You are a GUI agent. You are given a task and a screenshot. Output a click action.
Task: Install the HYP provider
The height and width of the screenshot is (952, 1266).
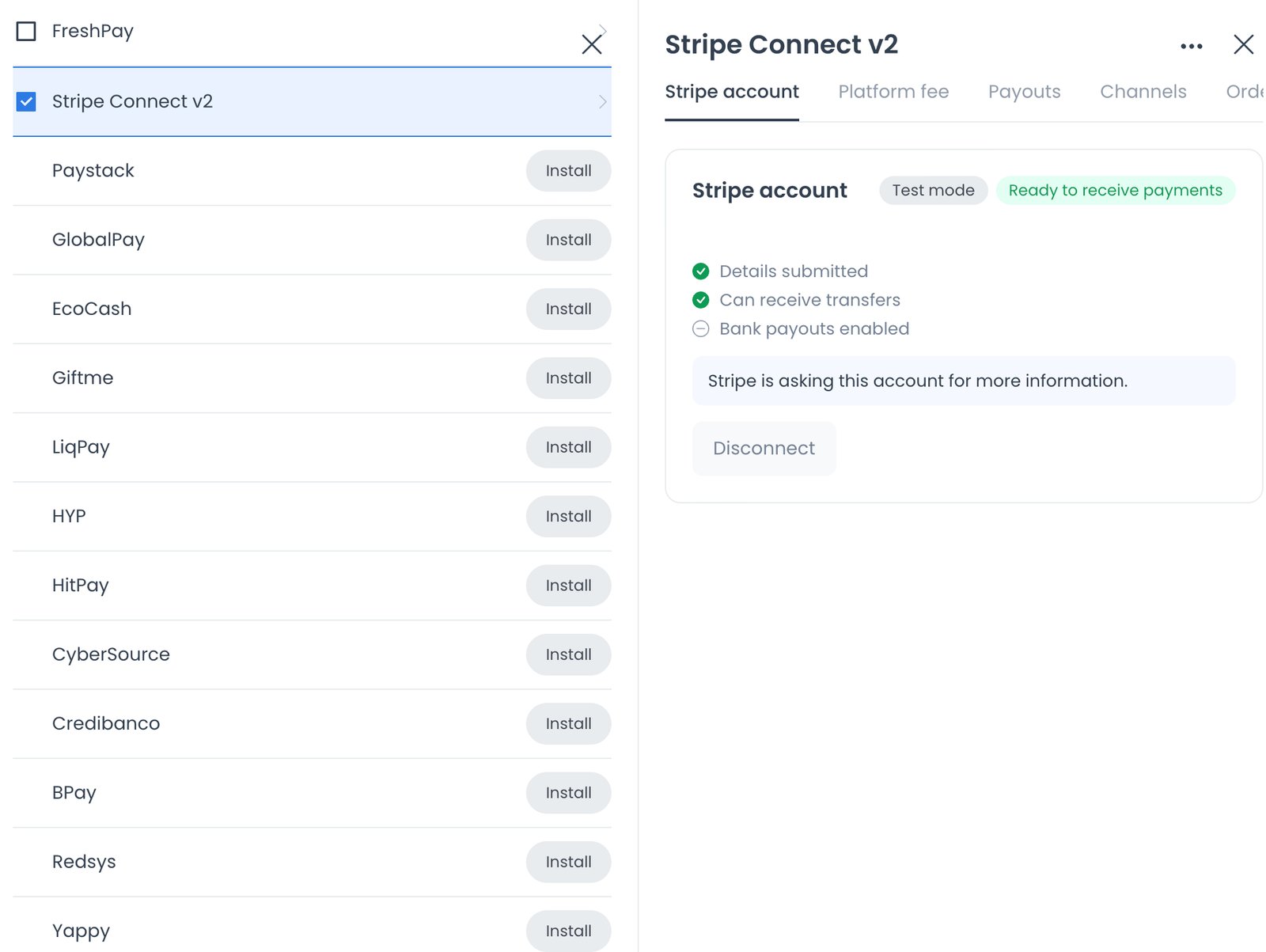tap(568, 516)
